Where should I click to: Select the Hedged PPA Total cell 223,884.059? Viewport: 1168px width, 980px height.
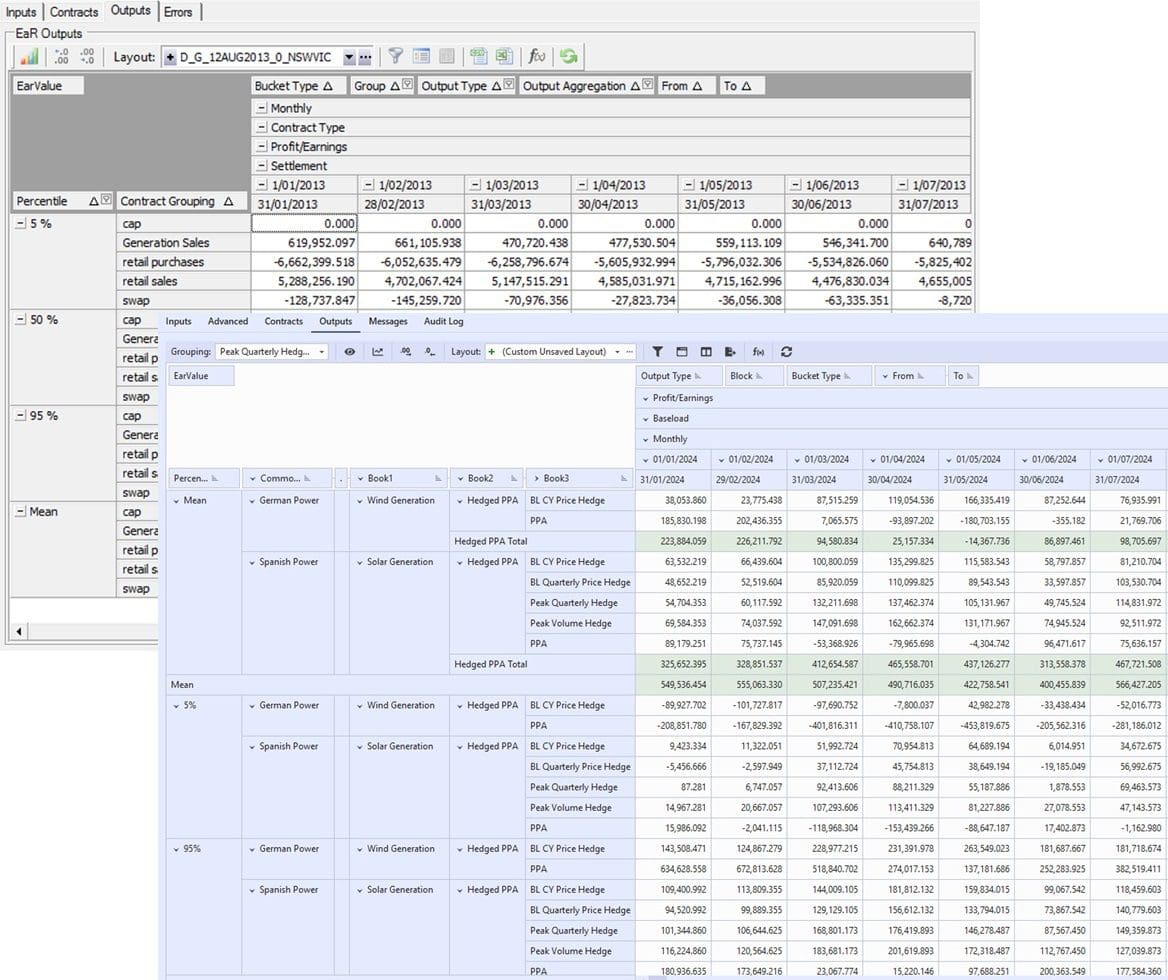673,541
